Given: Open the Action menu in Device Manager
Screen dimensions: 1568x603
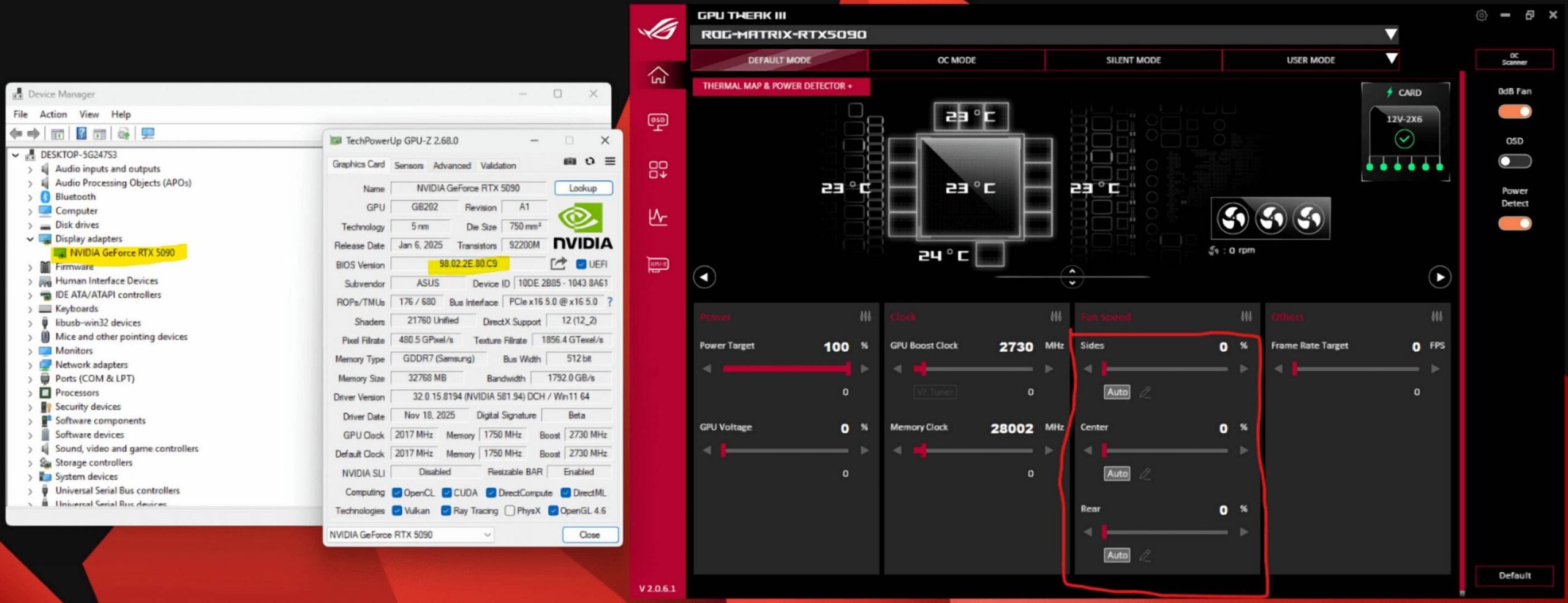Looking at the screenshot, I should [53, 114].
